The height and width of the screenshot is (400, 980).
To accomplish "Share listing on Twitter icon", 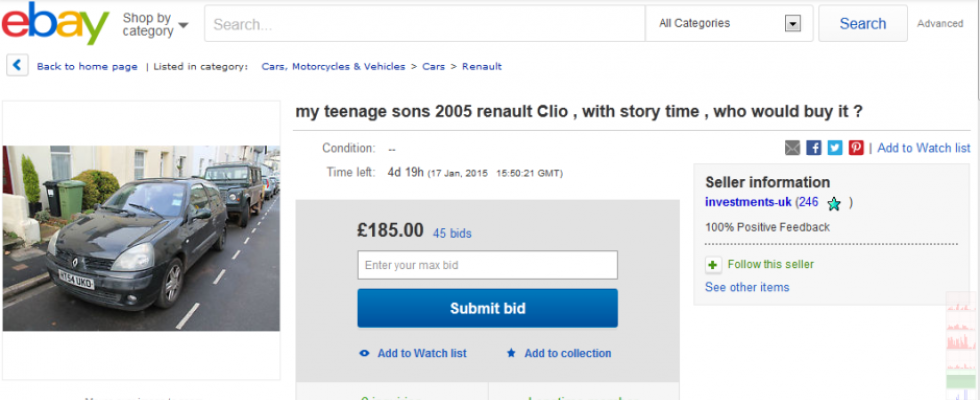I will click(835, 148).
